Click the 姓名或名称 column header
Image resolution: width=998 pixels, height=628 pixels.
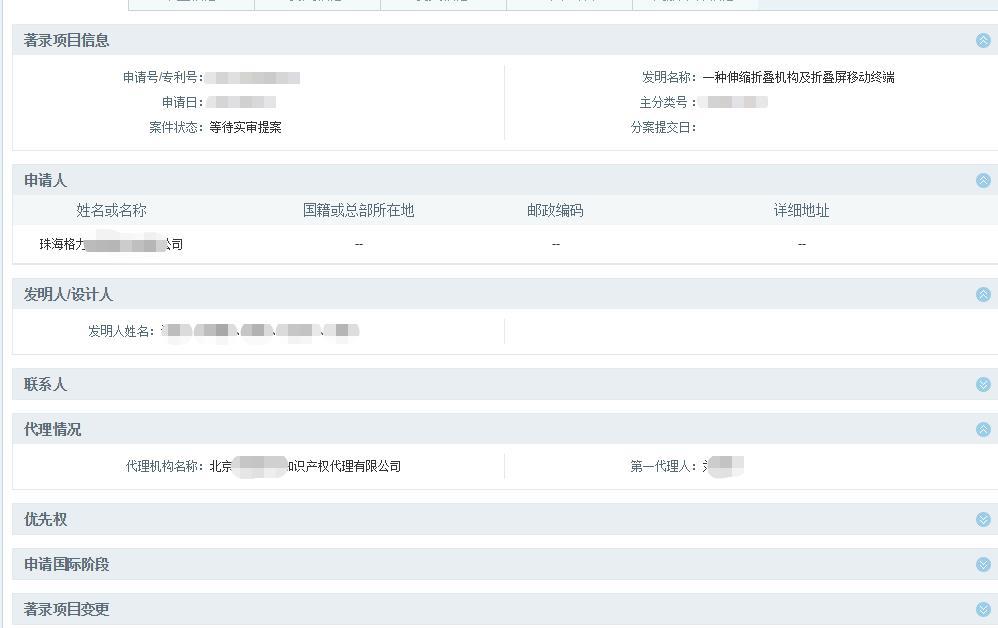[x=111, y=211]
